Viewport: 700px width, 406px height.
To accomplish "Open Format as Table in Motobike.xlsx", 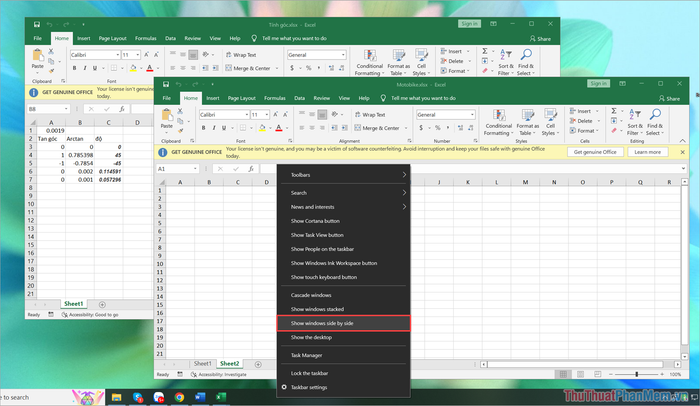I will (x=528, y=122).
